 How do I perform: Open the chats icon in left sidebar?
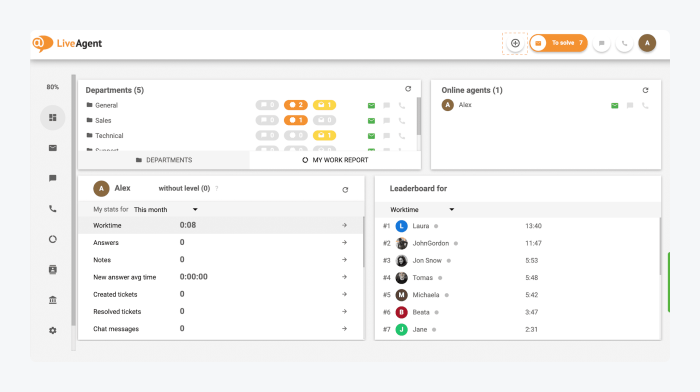point(53,178)
